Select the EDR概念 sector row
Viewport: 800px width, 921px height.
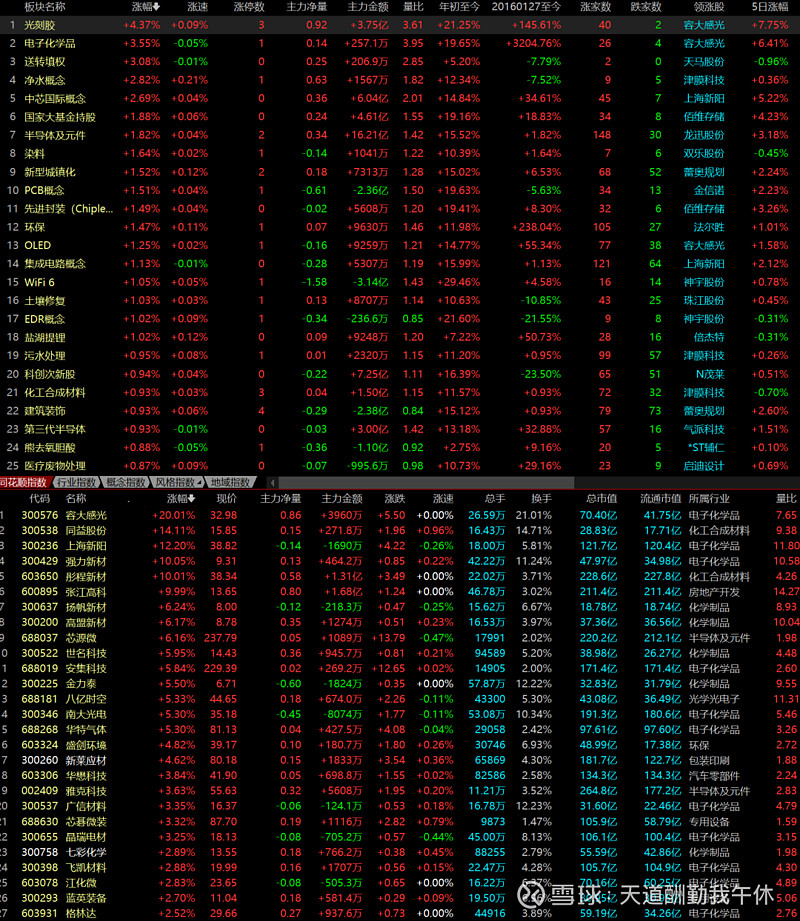coord(400,319)
